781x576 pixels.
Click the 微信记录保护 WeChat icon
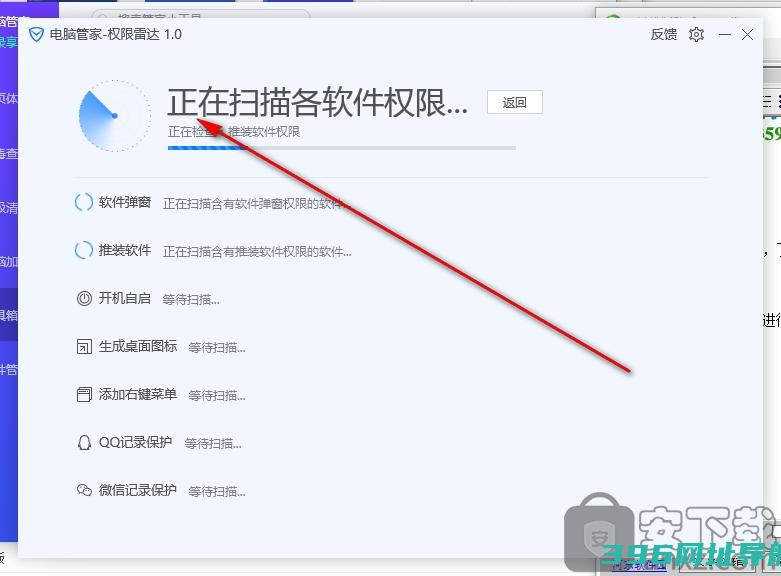tap(84, 490)
